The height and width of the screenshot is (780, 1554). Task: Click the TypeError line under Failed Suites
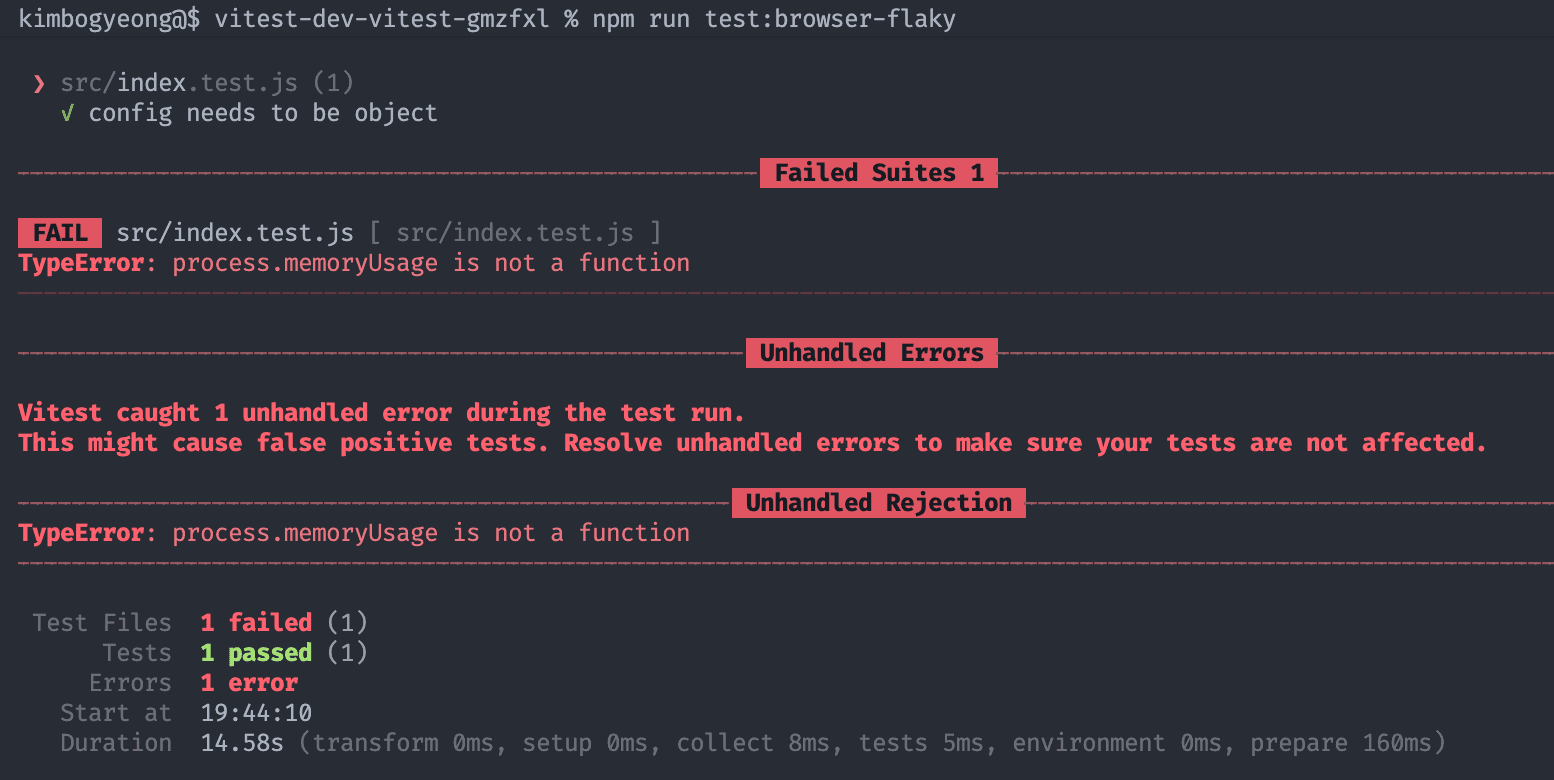354,263
